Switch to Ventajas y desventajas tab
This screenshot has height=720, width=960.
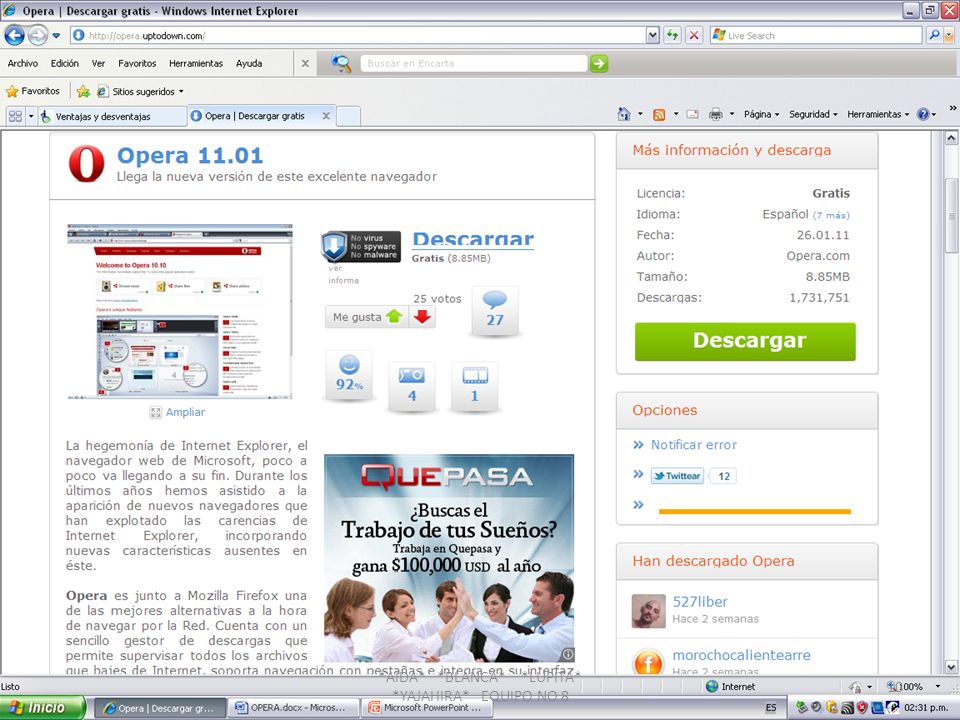[x=113, y=116]
